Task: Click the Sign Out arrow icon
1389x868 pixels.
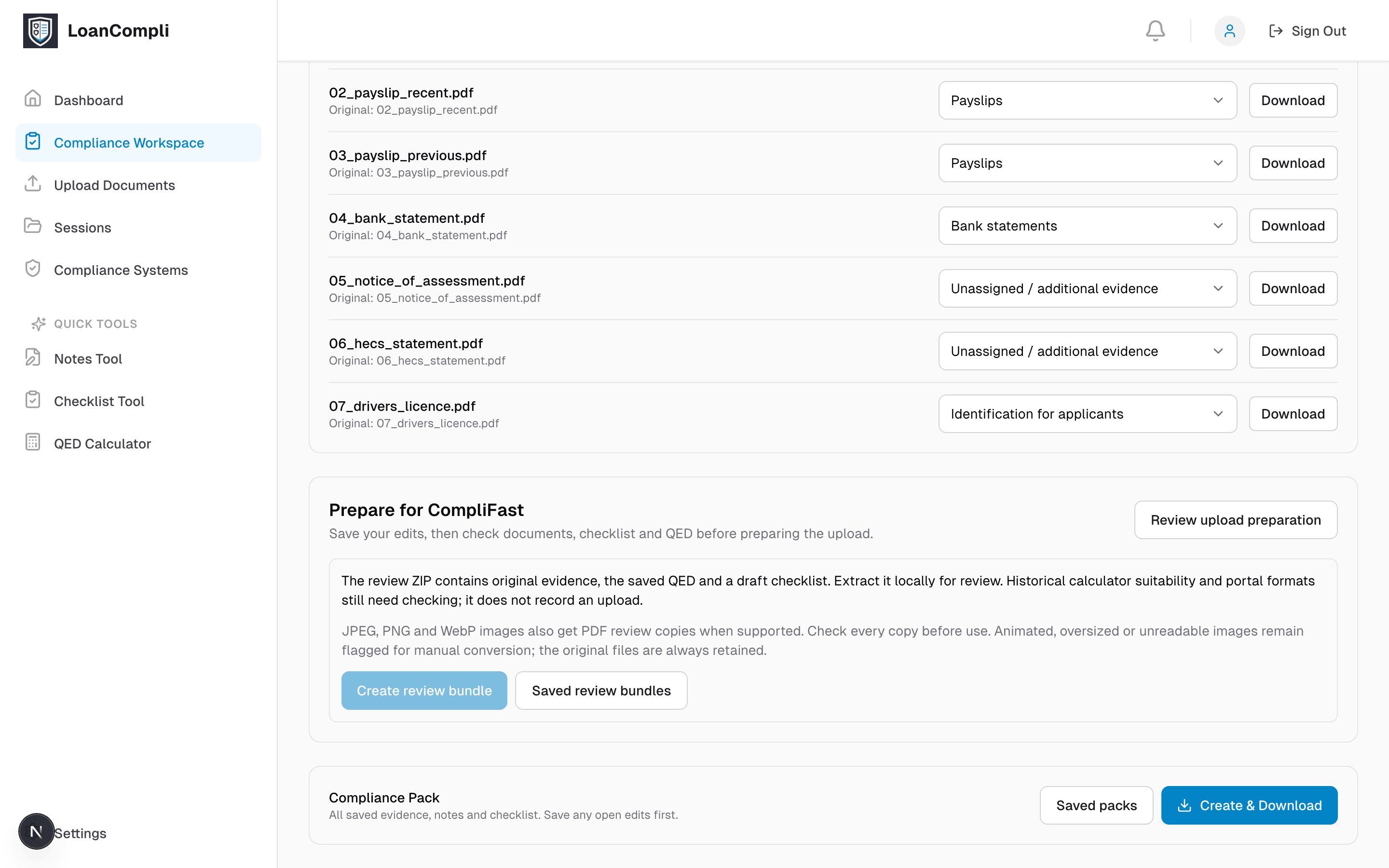Action: 1275,31
